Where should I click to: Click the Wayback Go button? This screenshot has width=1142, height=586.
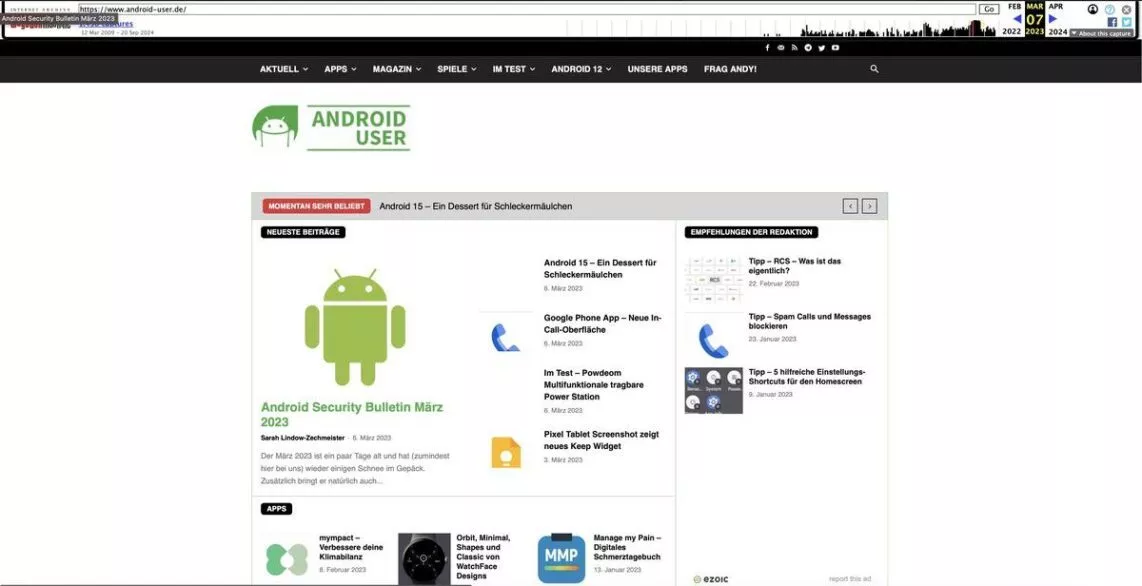(989, 9)
